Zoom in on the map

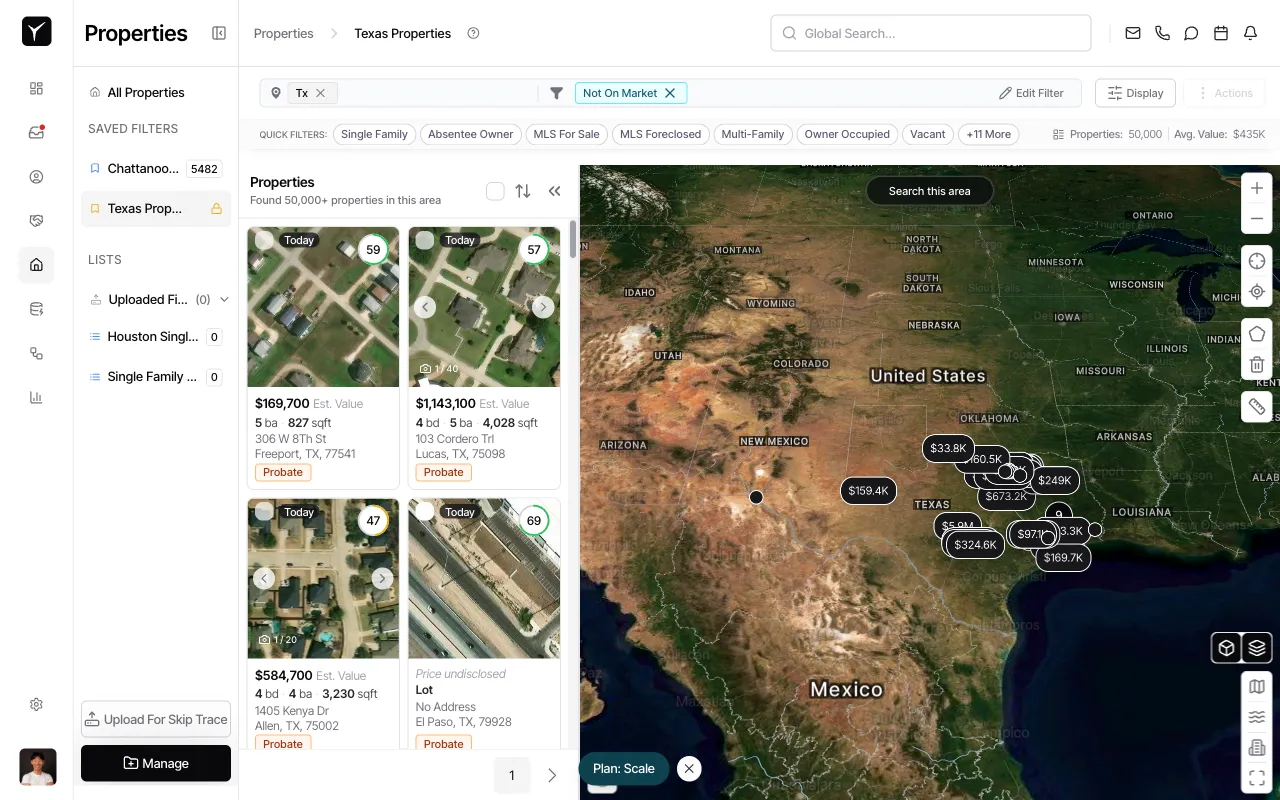click(1257, 188)
